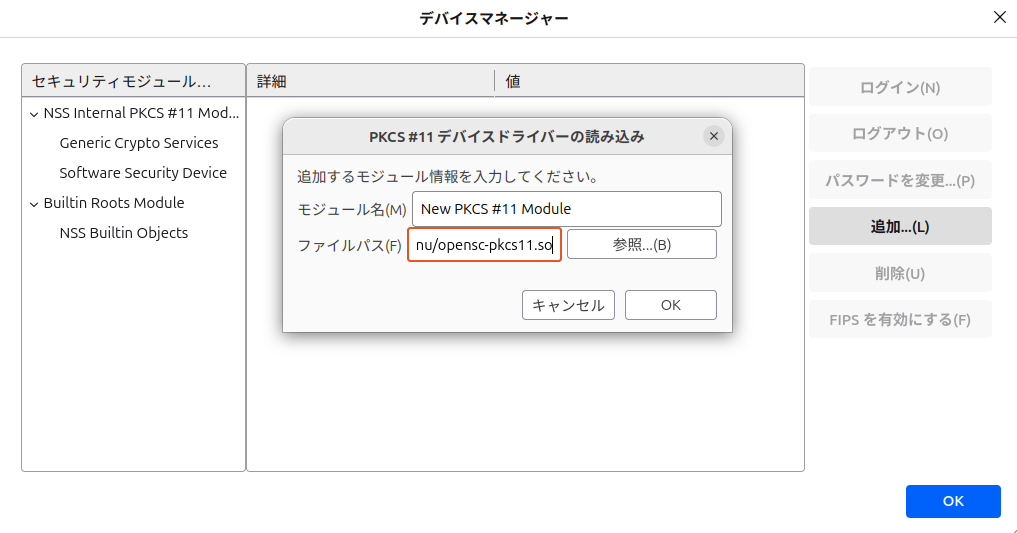Screen dimensions: 1017x533
Task: Close the PKCS #11 driver load dialog
Action: 713,136
